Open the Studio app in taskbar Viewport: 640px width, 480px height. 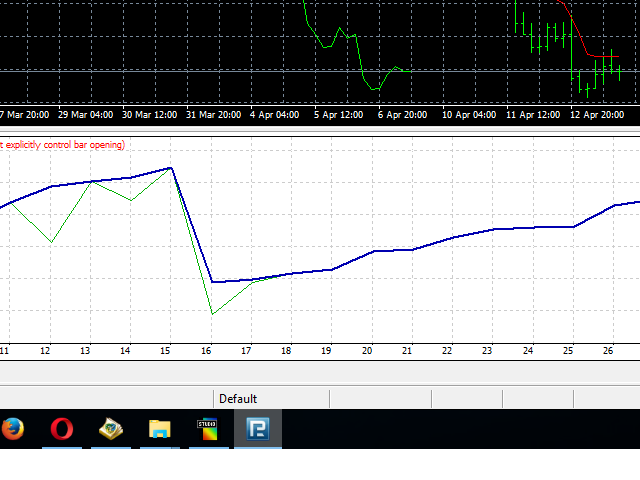[208, 429]
